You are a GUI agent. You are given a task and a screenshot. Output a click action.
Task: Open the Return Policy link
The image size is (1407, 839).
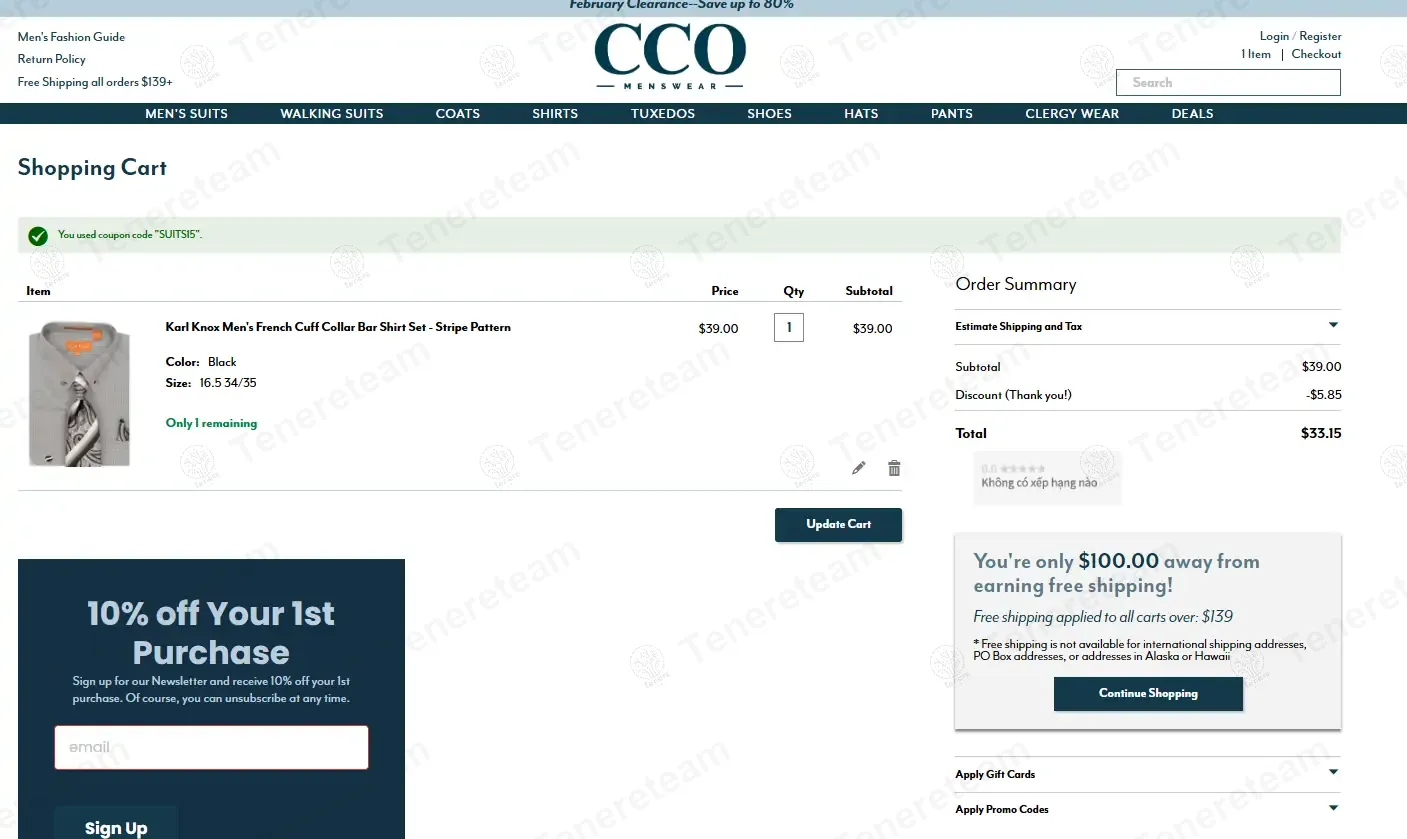point(52,59)
